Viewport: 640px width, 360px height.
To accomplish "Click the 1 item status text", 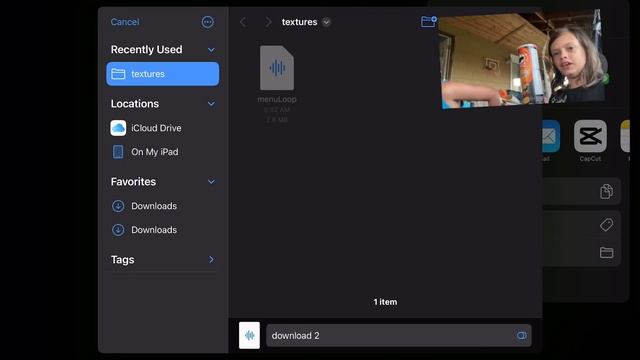I will (x=385, y=302).
